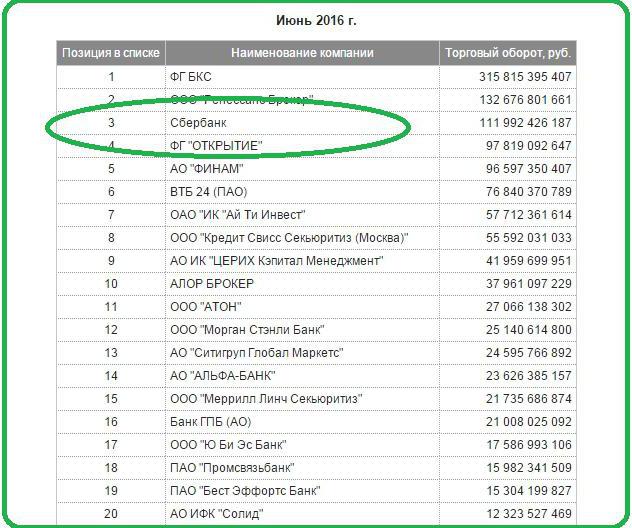
Task: Click position number 14 next to АЛЬФА-БАНК
Action: (x=111, y=376)
